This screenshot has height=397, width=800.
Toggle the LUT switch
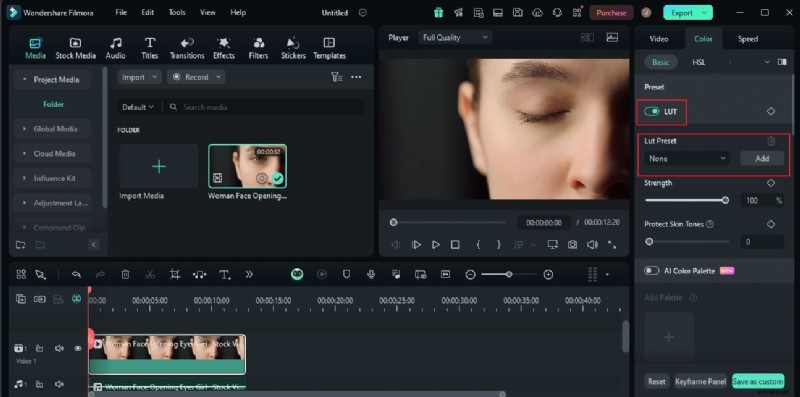click(x=652, y=111)
